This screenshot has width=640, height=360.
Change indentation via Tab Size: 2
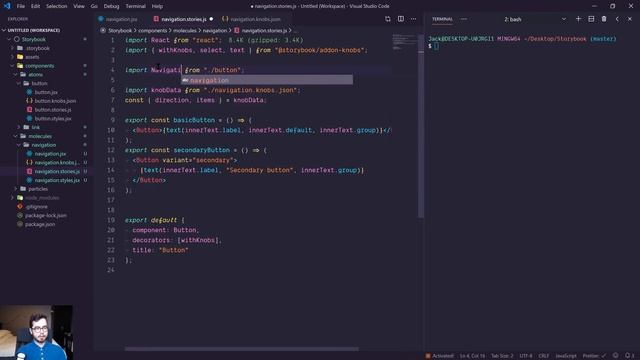pos(502,356)
